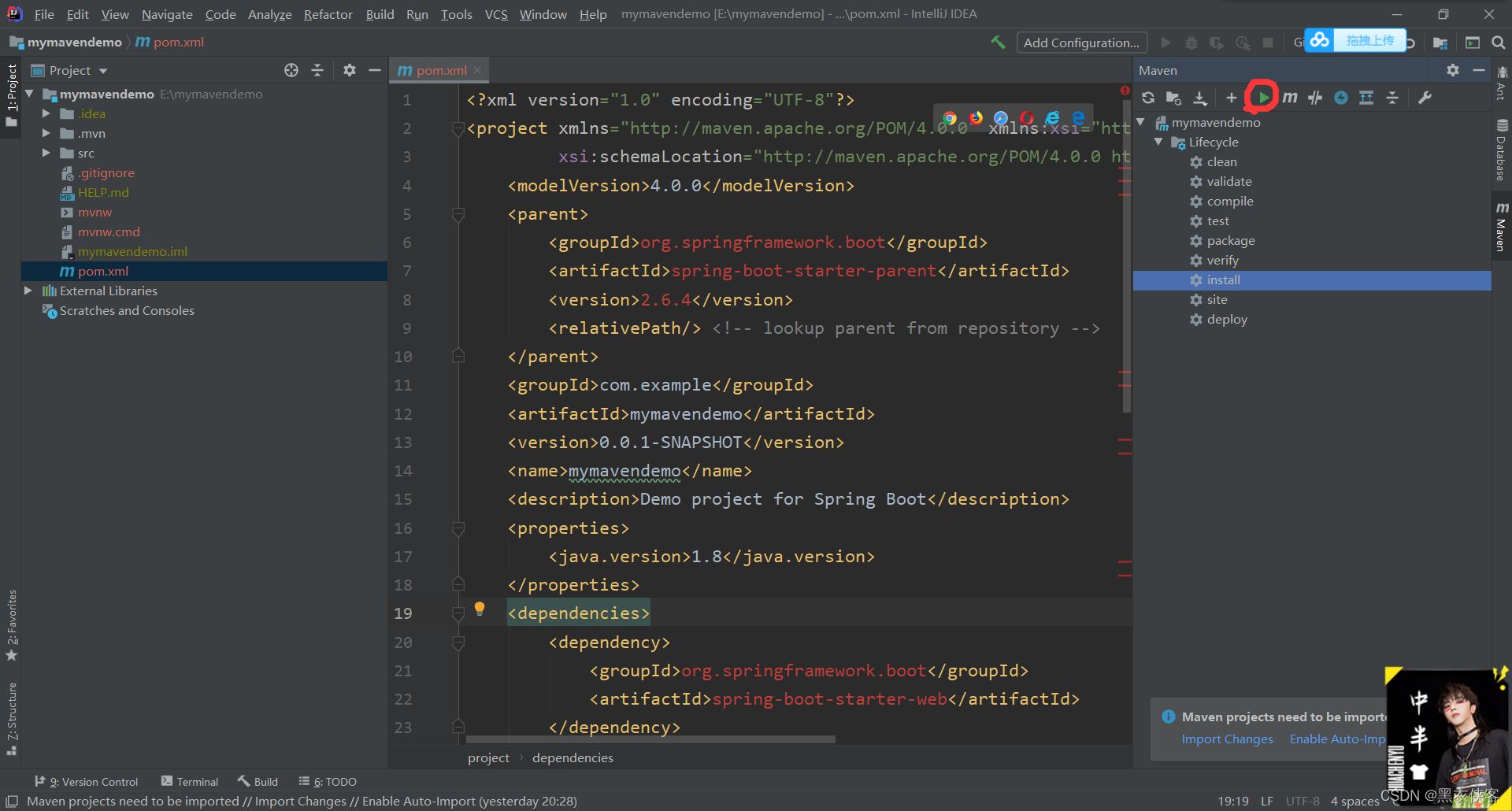
Task: Expand External Libraries node
Action: point(28,291)
